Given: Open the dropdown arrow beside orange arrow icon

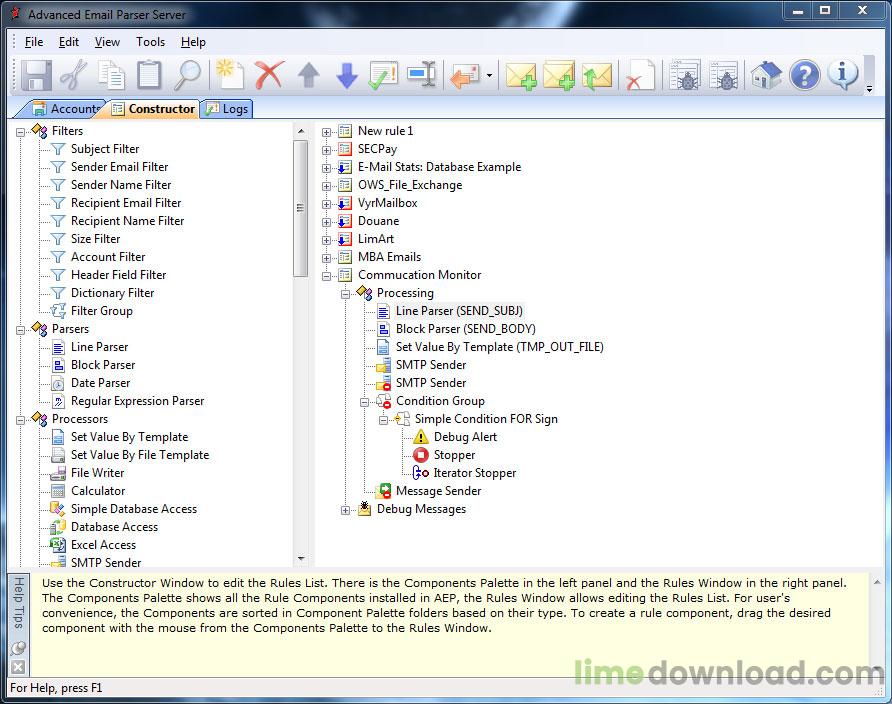Looking at the screenshot, I should pyautogui.click(x=489, y=75).
